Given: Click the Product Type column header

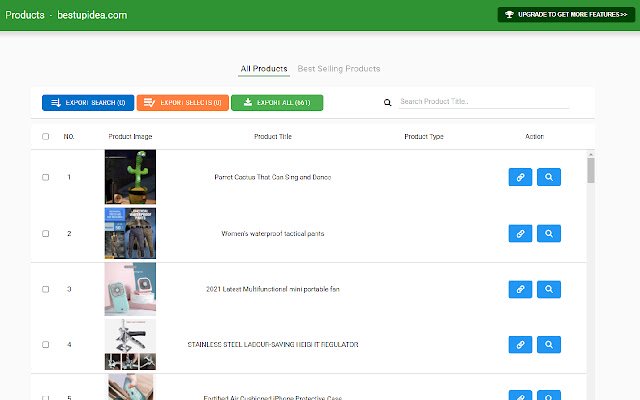Looking at the screenshot, I should pos(424,136).
